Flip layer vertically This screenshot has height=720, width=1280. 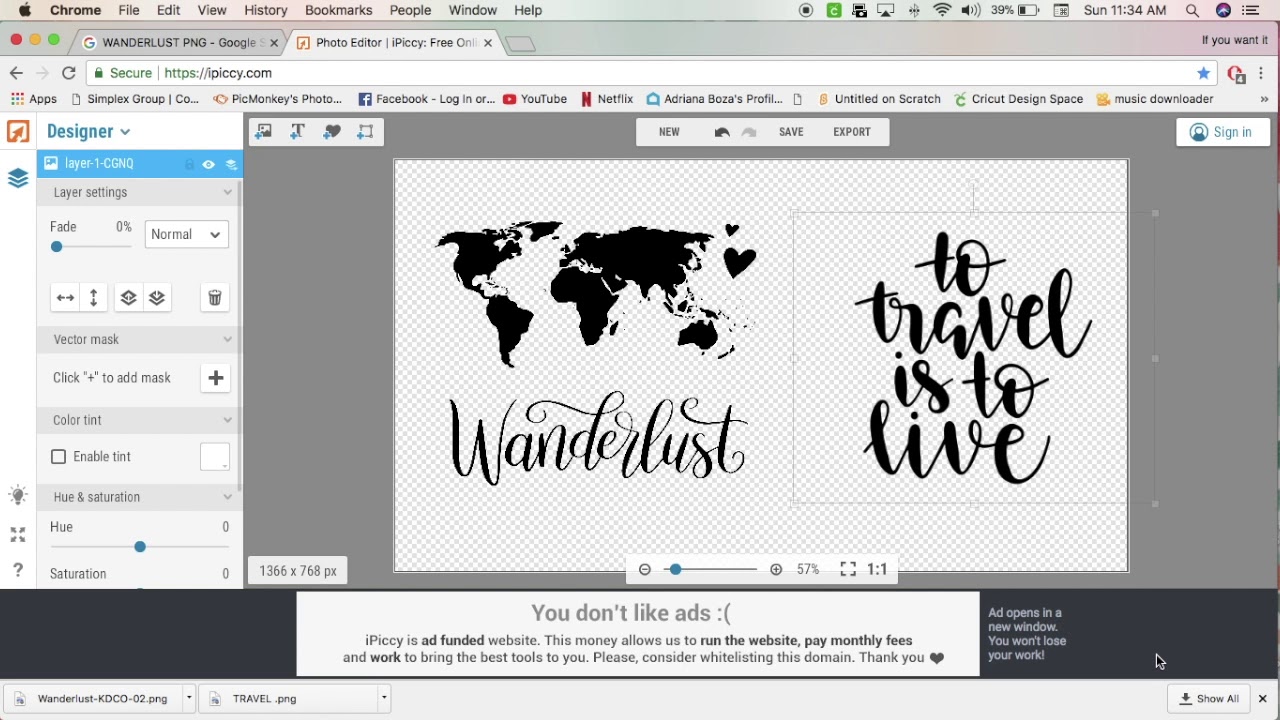(x=94, y=298)
